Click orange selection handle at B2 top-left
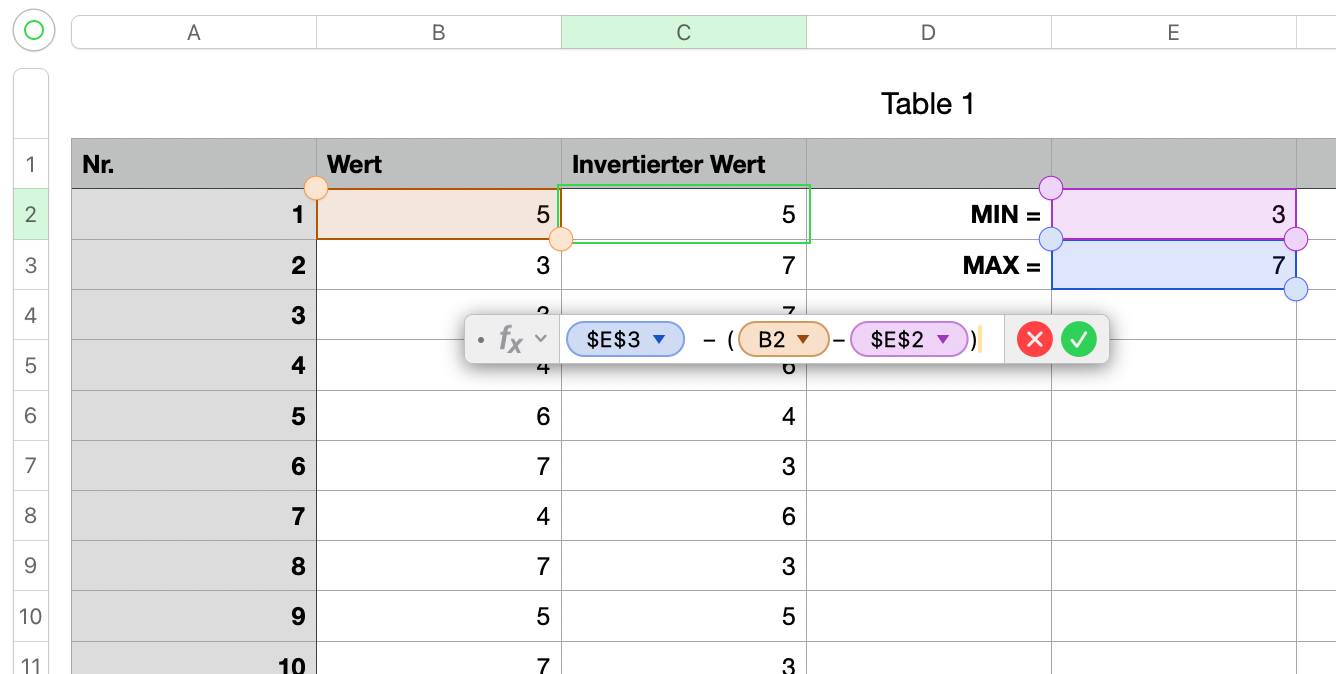 [316, 188]
